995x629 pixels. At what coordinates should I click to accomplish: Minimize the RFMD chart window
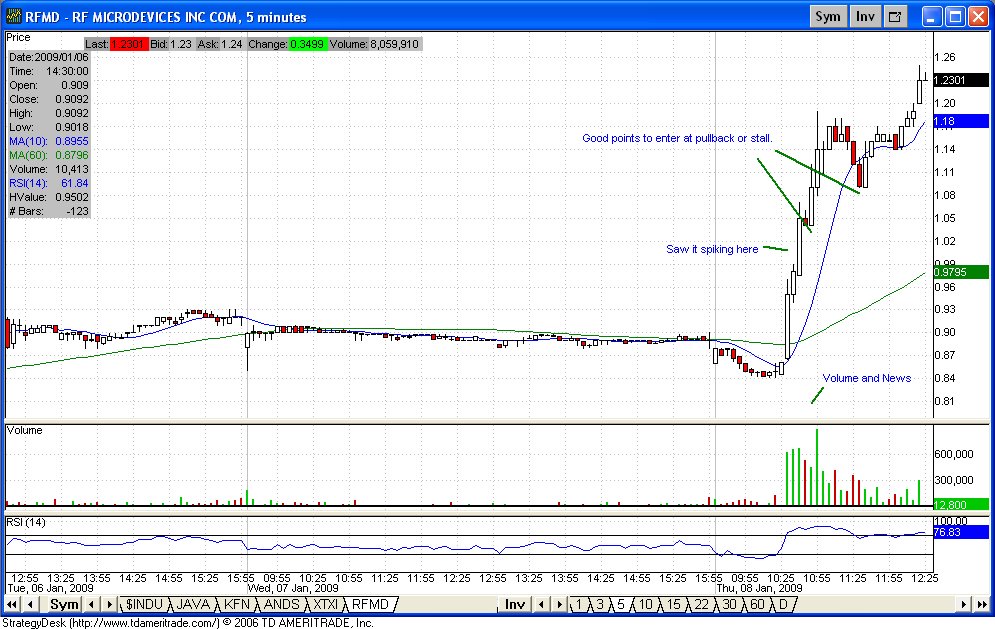tap(931, 17)
